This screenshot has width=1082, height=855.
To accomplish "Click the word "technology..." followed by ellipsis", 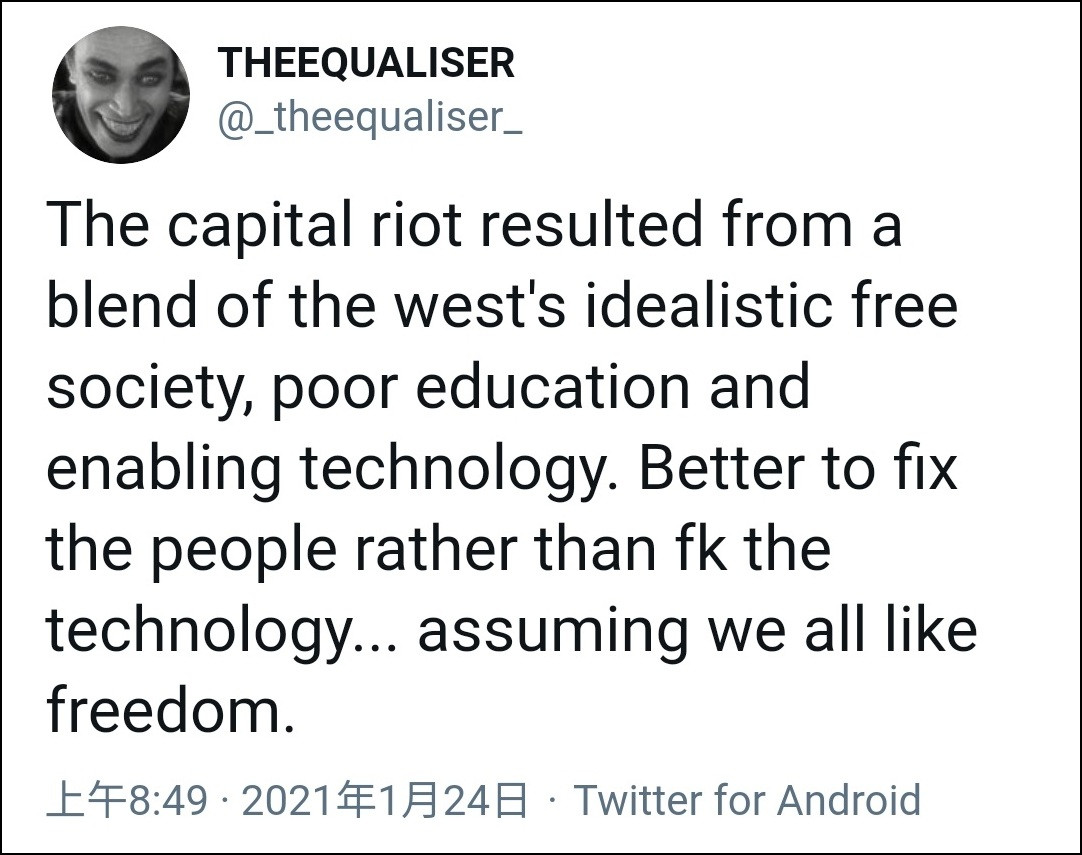I will (222, 631).
